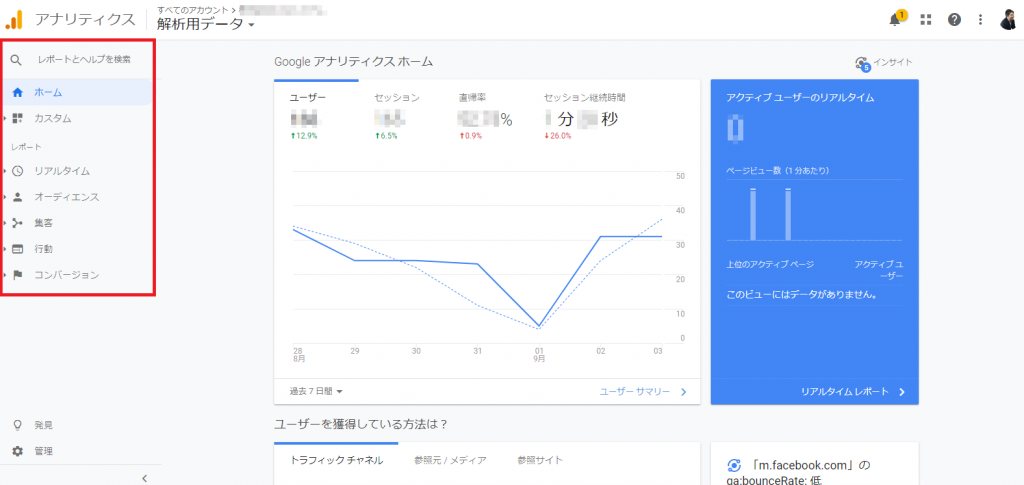Expand the オーディエンス tree arrow
Screen dimensions: 1024x485
click(5, 197)
